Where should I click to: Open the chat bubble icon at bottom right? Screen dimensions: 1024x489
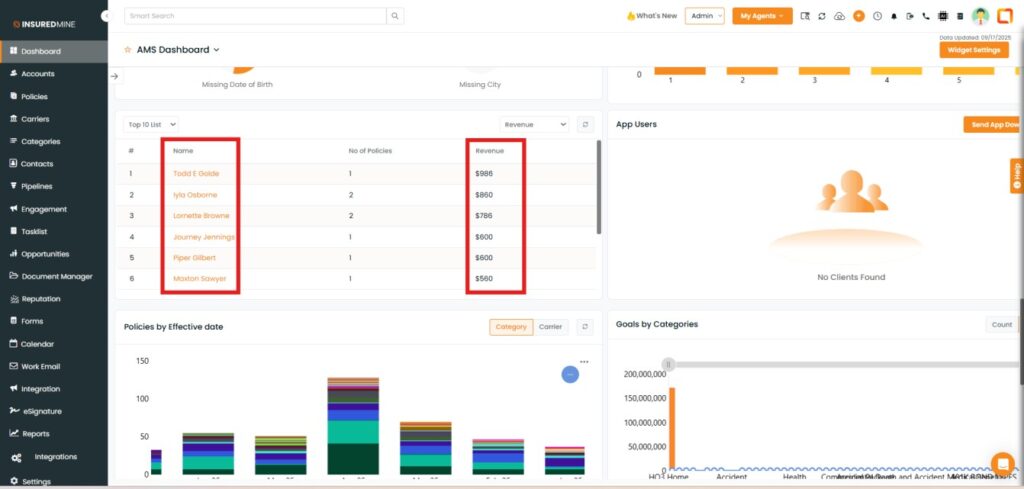click(1001, 464)
